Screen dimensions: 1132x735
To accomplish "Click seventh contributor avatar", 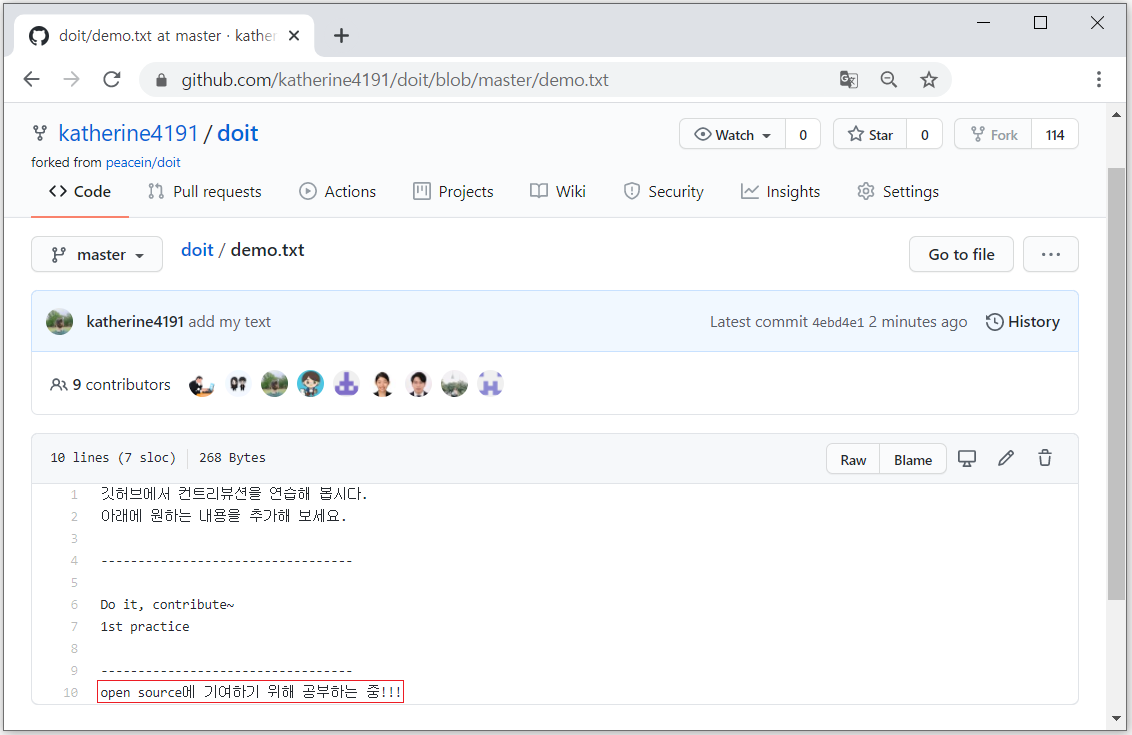I will point(419,385).
